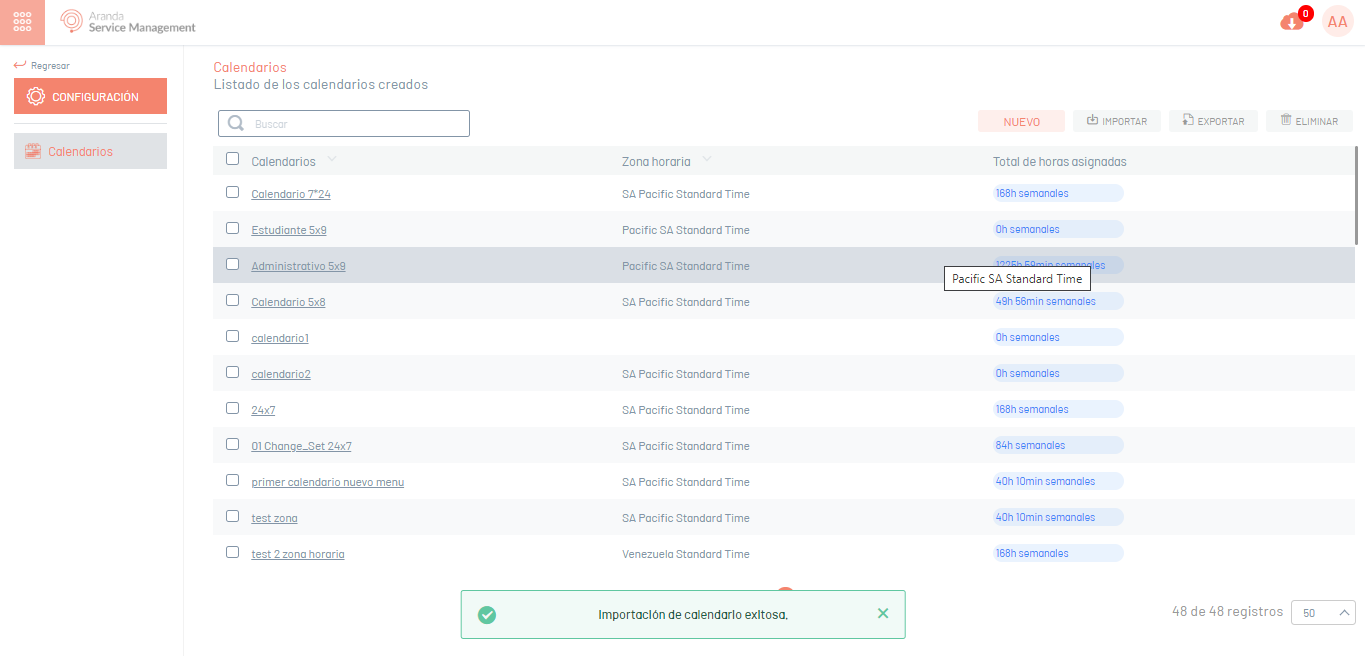The image size is (1365, 656).
Task: Click the Buscar search input field
Action: (344, 123)
